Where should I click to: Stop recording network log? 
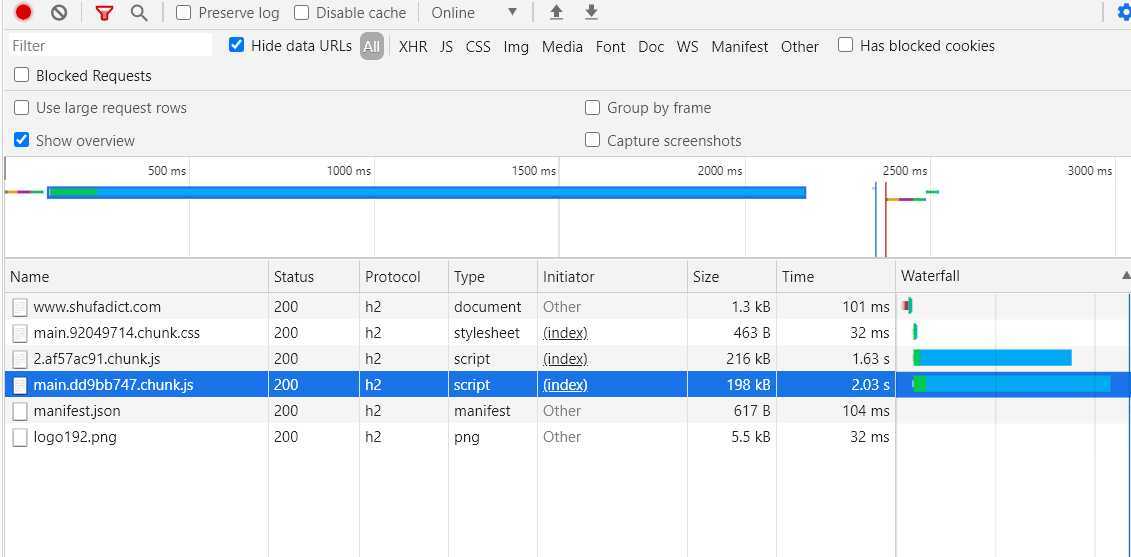pos(23,12)
